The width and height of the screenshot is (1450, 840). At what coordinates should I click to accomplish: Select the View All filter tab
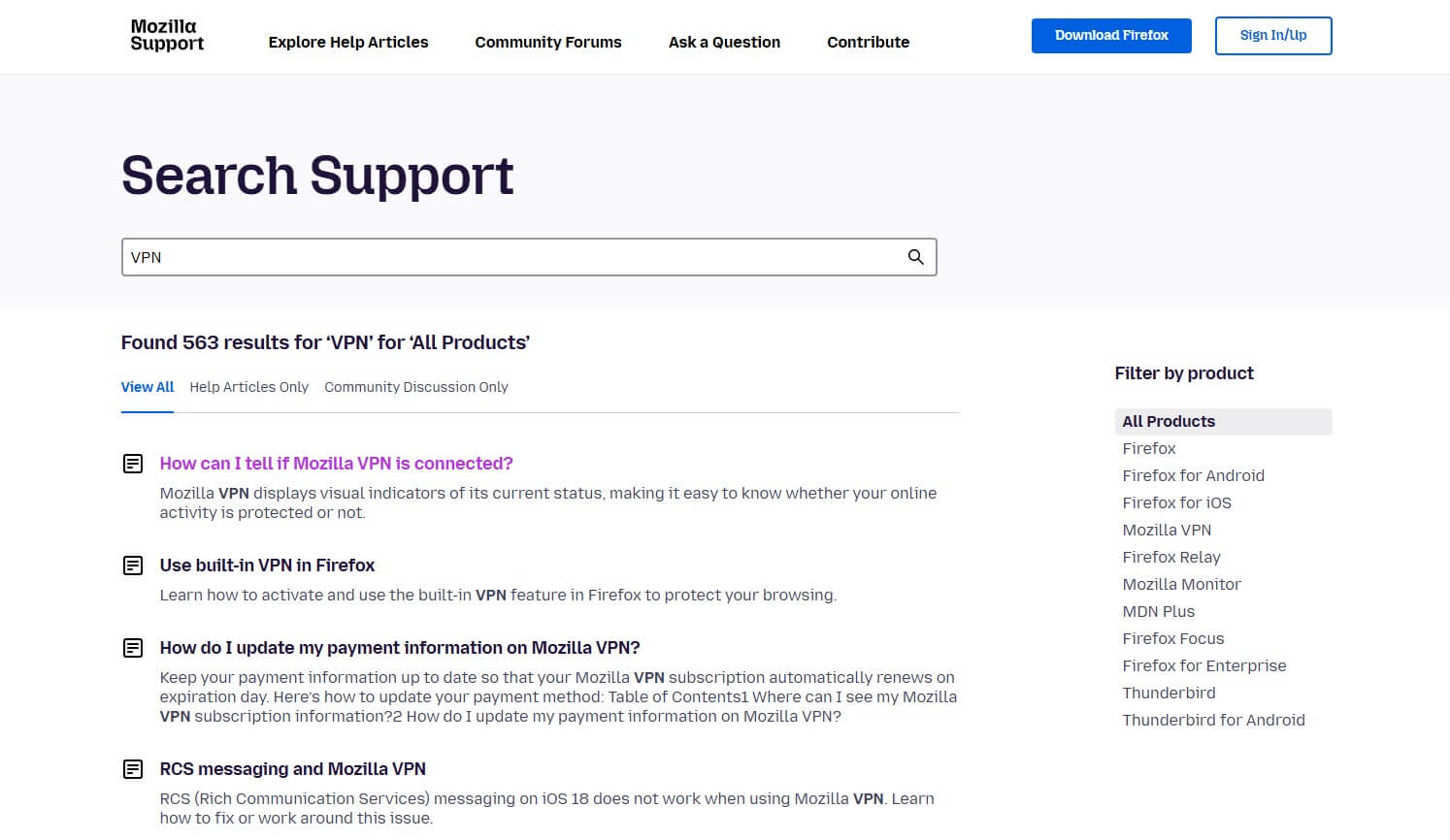(147, 386)
